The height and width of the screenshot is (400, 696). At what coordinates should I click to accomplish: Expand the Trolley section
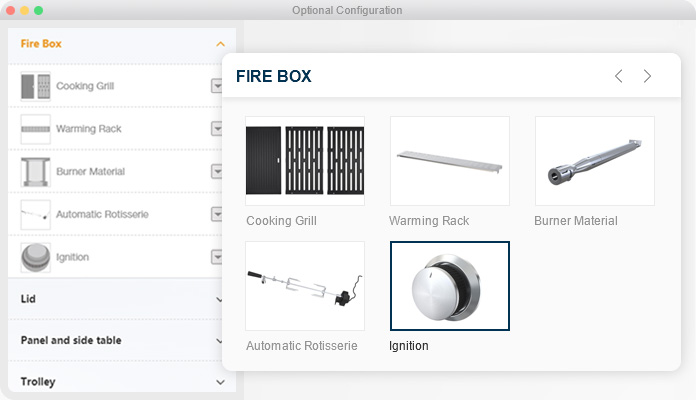pyautogui.click(x=220, y=382)
